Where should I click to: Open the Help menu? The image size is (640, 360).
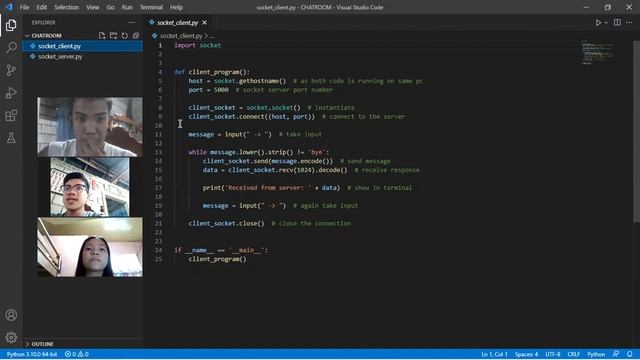pos(176,7)
